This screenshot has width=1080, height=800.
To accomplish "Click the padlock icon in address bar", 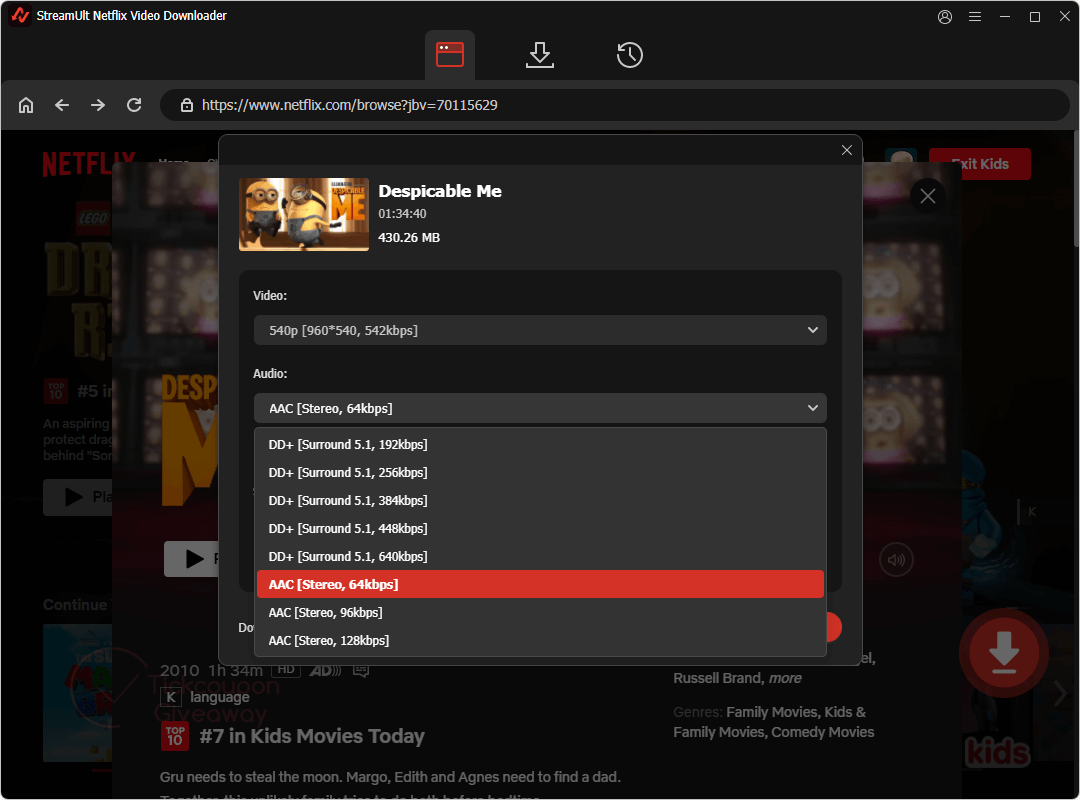I will point(187,105).
